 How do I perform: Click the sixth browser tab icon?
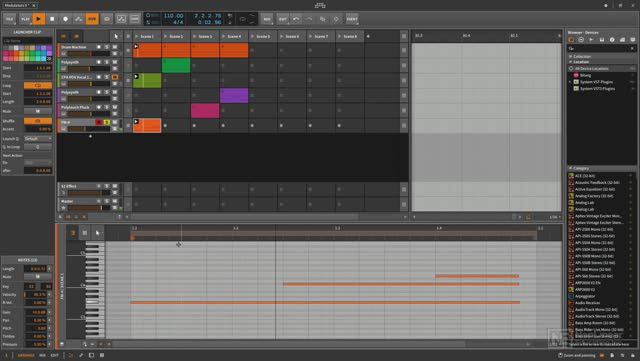click(622, 40)
